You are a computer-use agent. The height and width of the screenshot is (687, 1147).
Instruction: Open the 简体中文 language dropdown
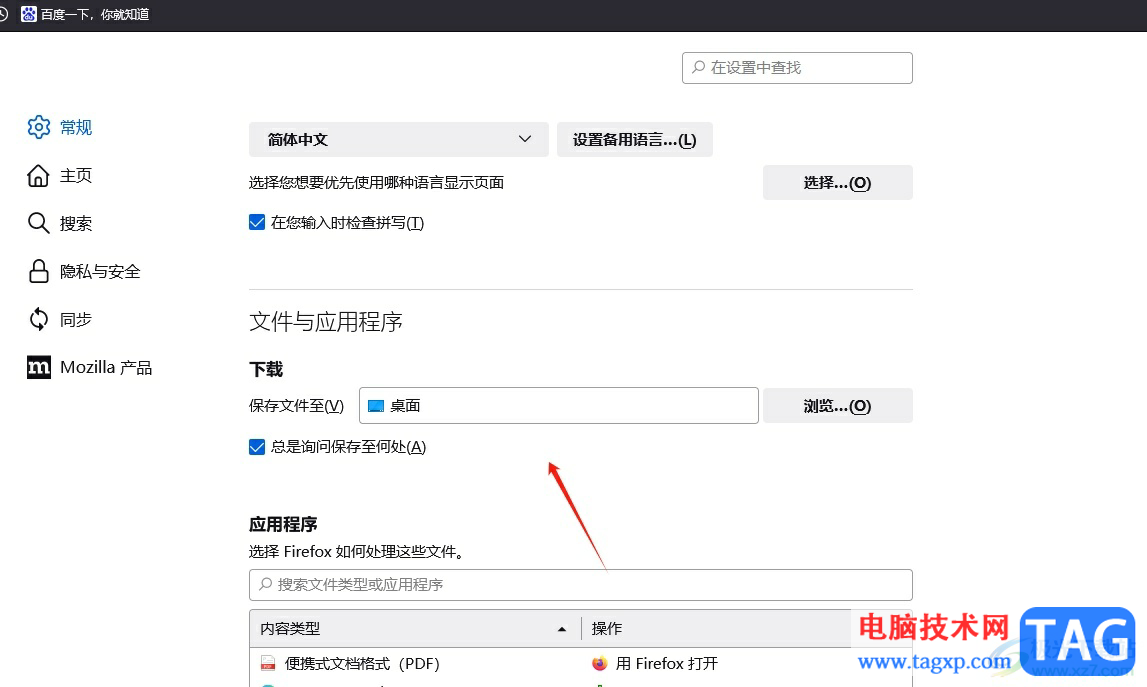(398, 139)
